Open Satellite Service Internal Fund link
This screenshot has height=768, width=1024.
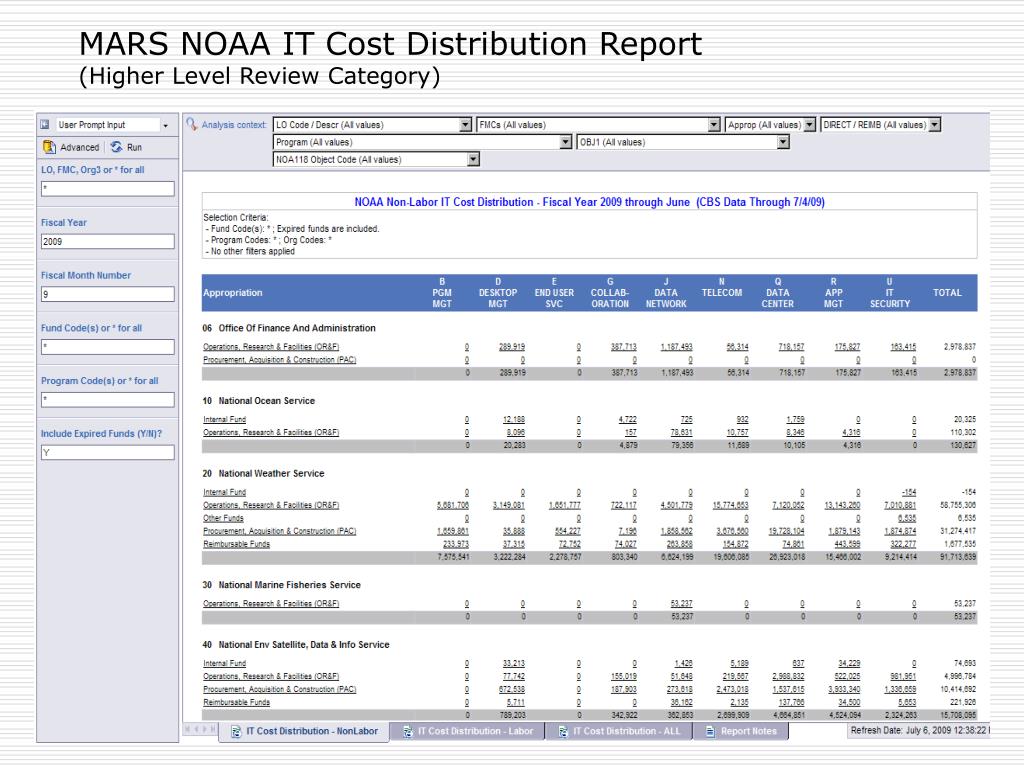[x=225, y=663]
